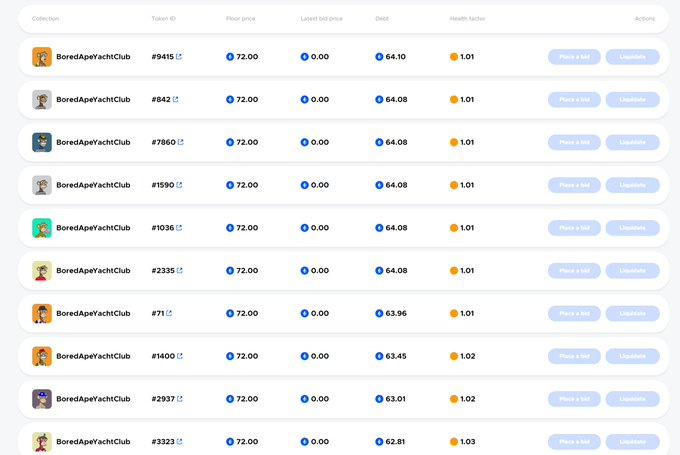Click the Health factor column header

467,19
